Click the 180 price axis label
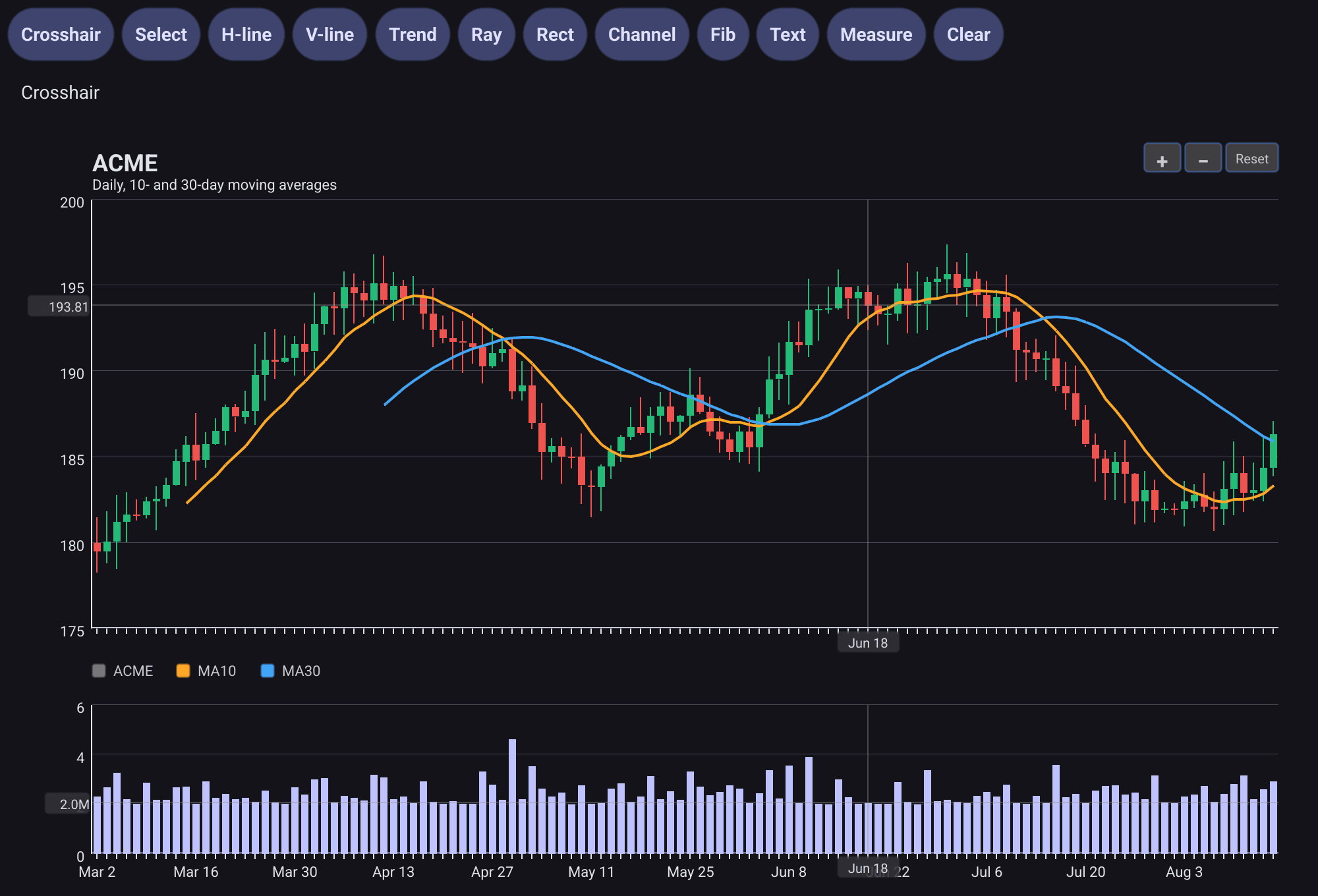The height and width of the screenshot is (896, 1318). [72, 546]
